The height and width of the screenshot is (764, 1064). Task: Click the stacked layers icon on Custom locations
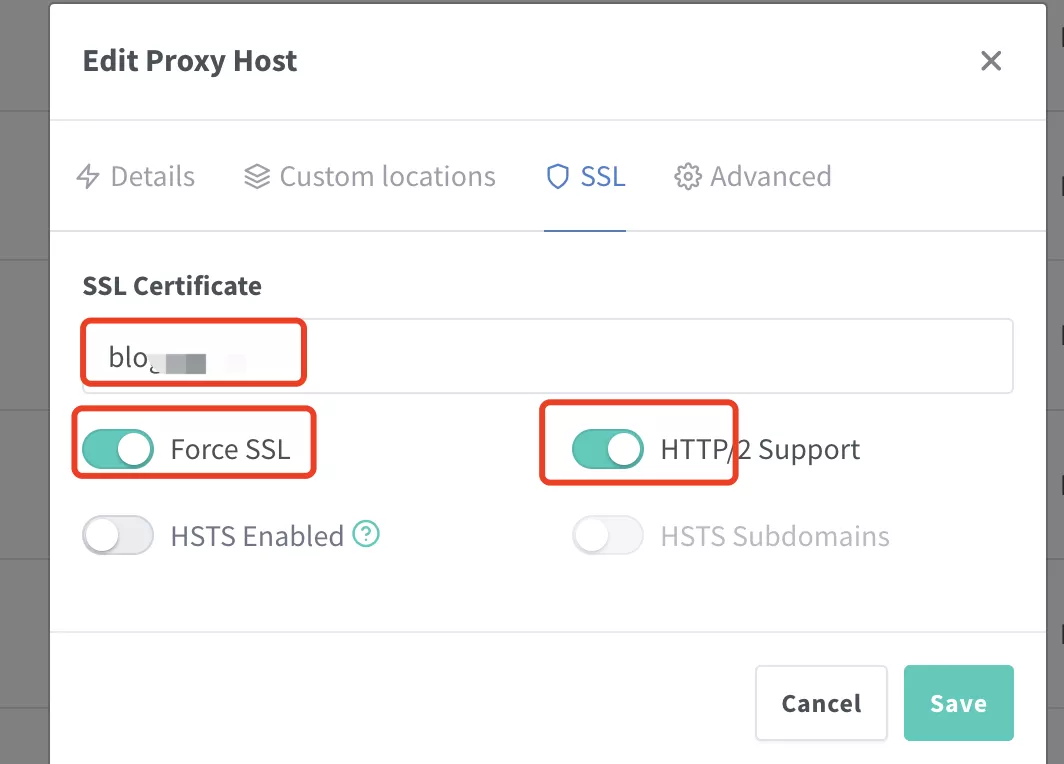pyautogui.click(x=256, y=175)
